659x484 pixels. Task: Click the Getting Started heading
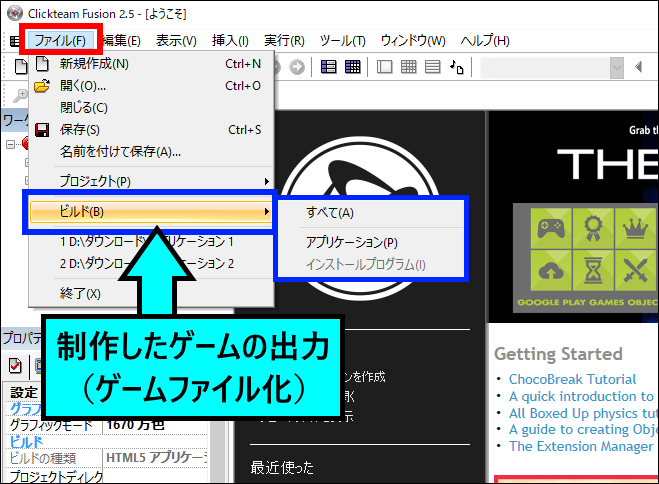tap(558, 354)
